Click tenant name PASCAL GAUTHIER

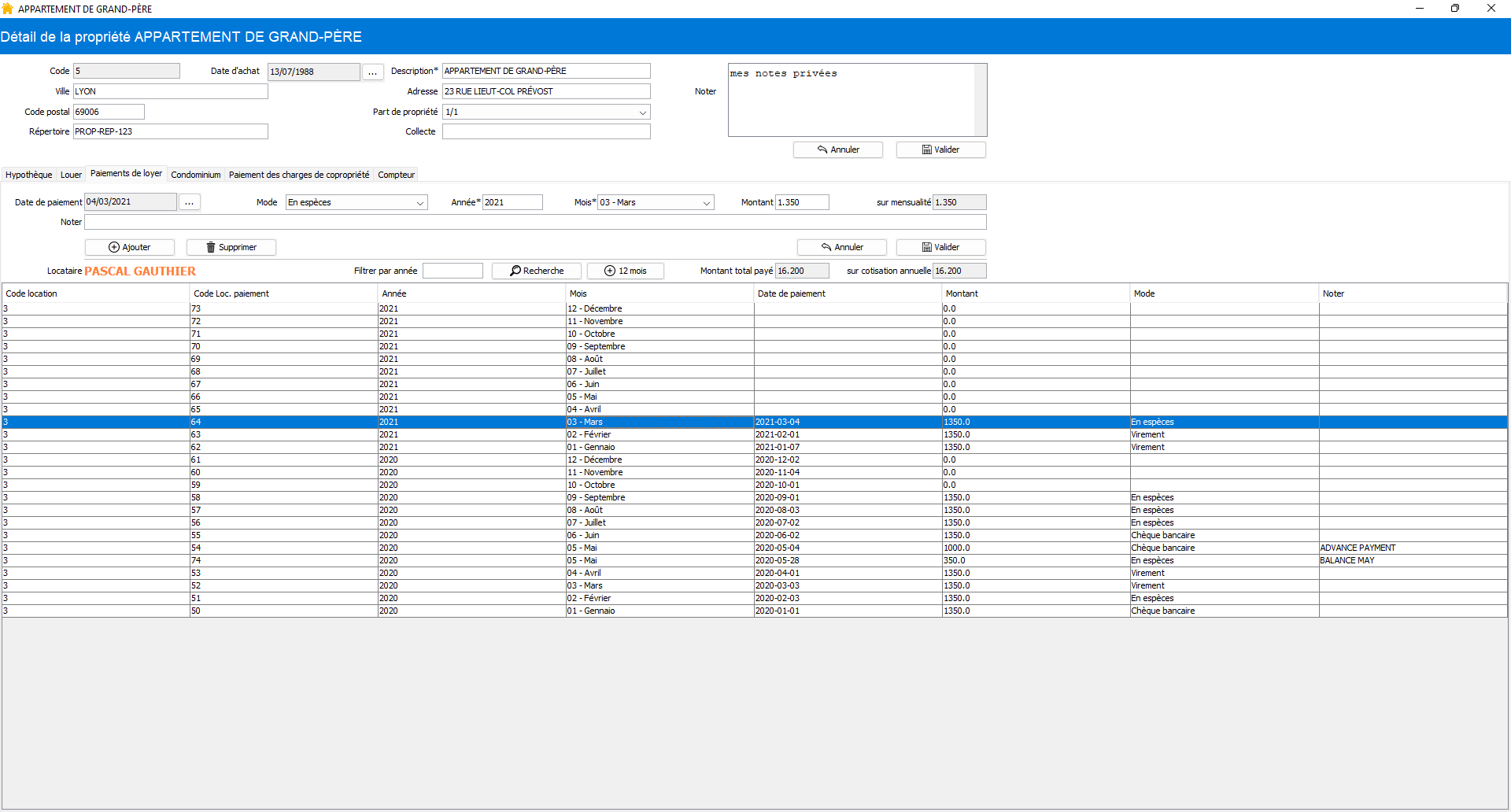pos(140,271)
